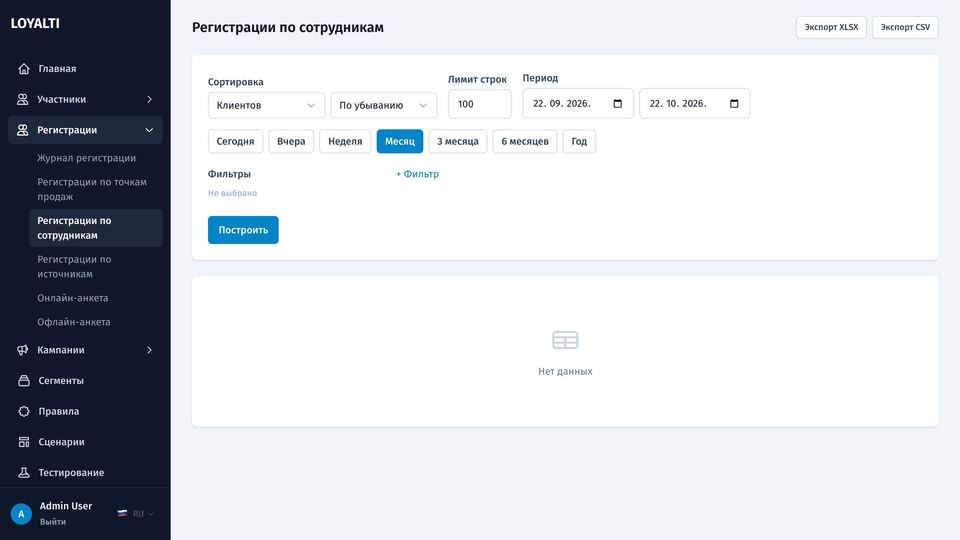The width and height of the screenshot is (960, 540).
Task: Click the Не выбрано filters text
Action: [233, 193]
